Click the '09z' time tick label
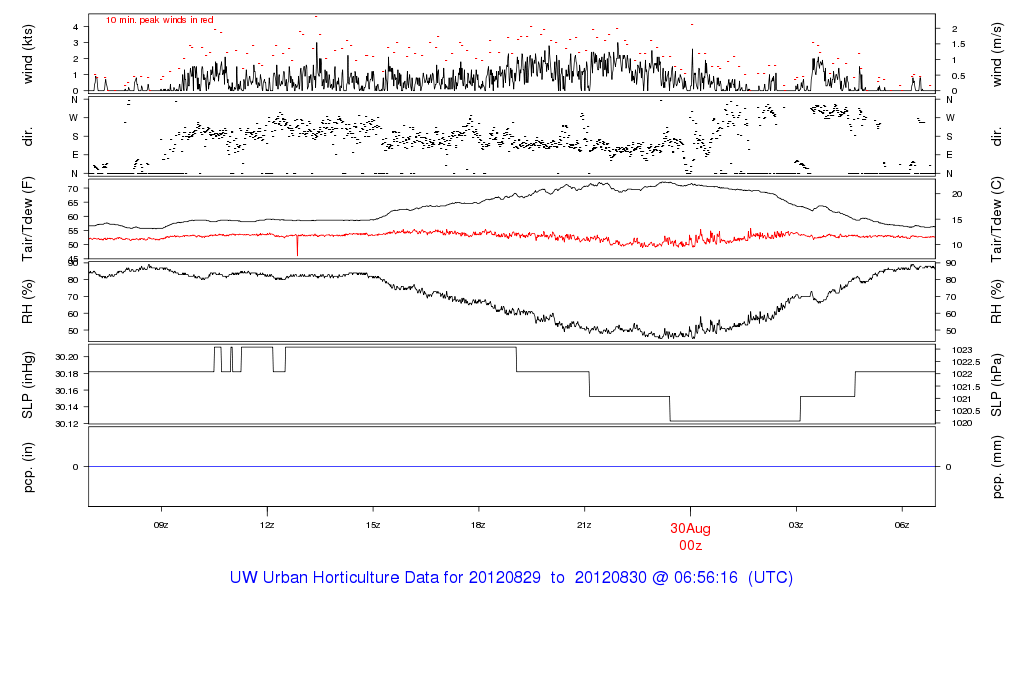Viewport: 1024px width, 700px height. 161,525
